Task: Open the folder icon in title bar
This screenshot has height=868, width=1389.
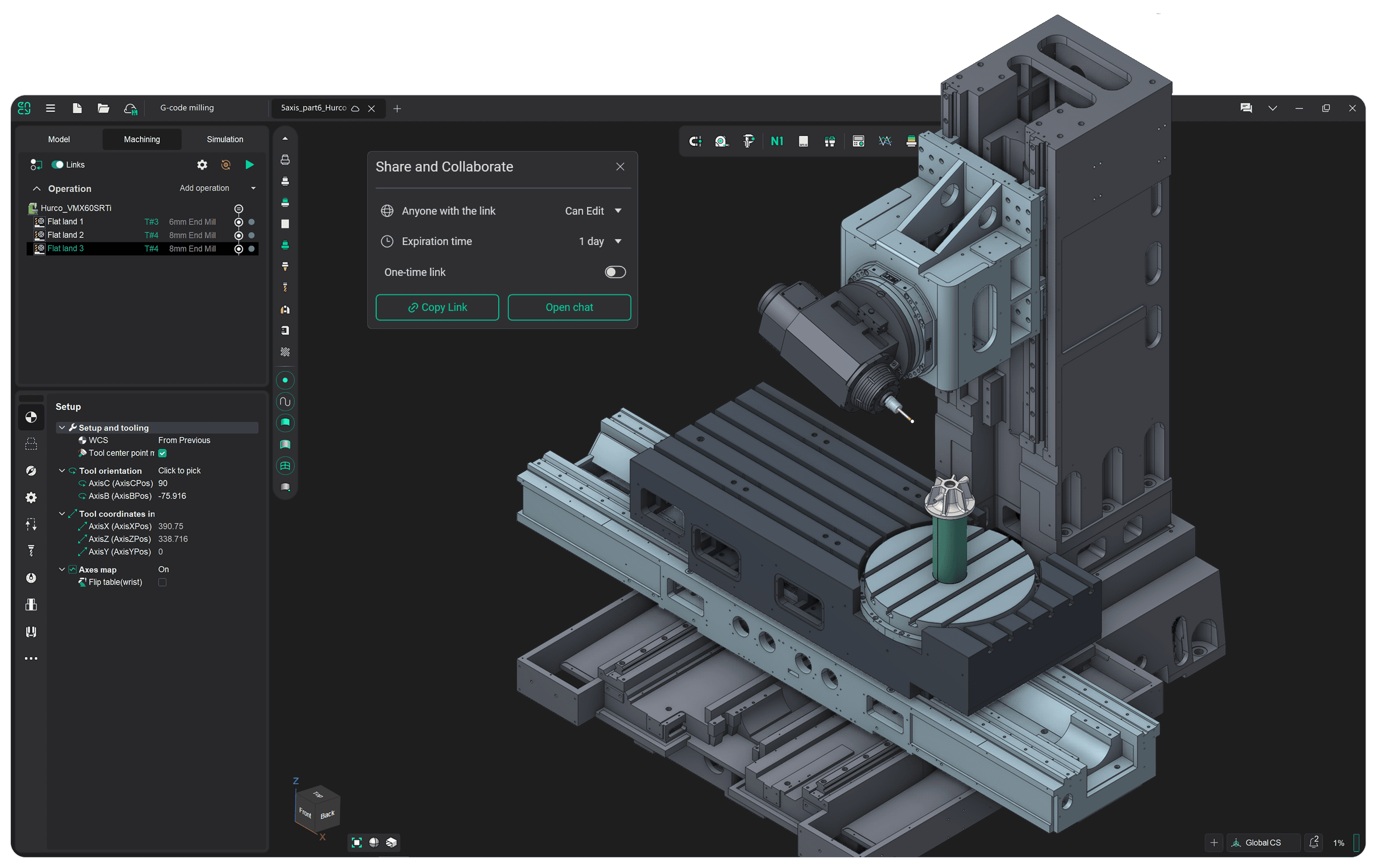Action: (103, 108)
